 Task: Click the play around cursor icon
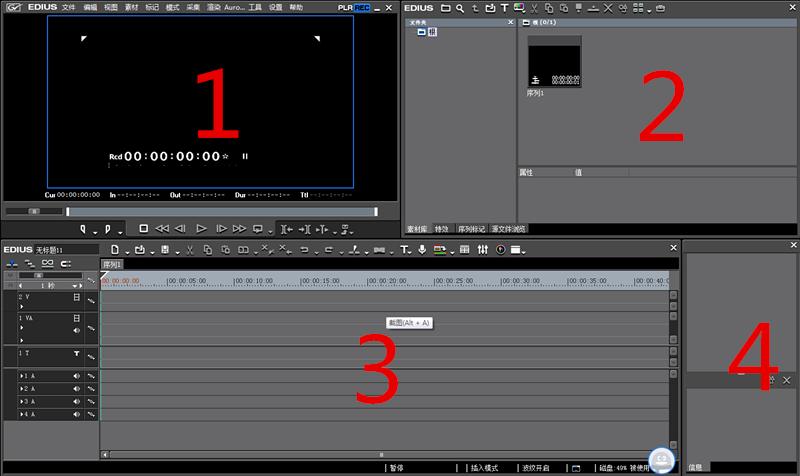point(322,230)
